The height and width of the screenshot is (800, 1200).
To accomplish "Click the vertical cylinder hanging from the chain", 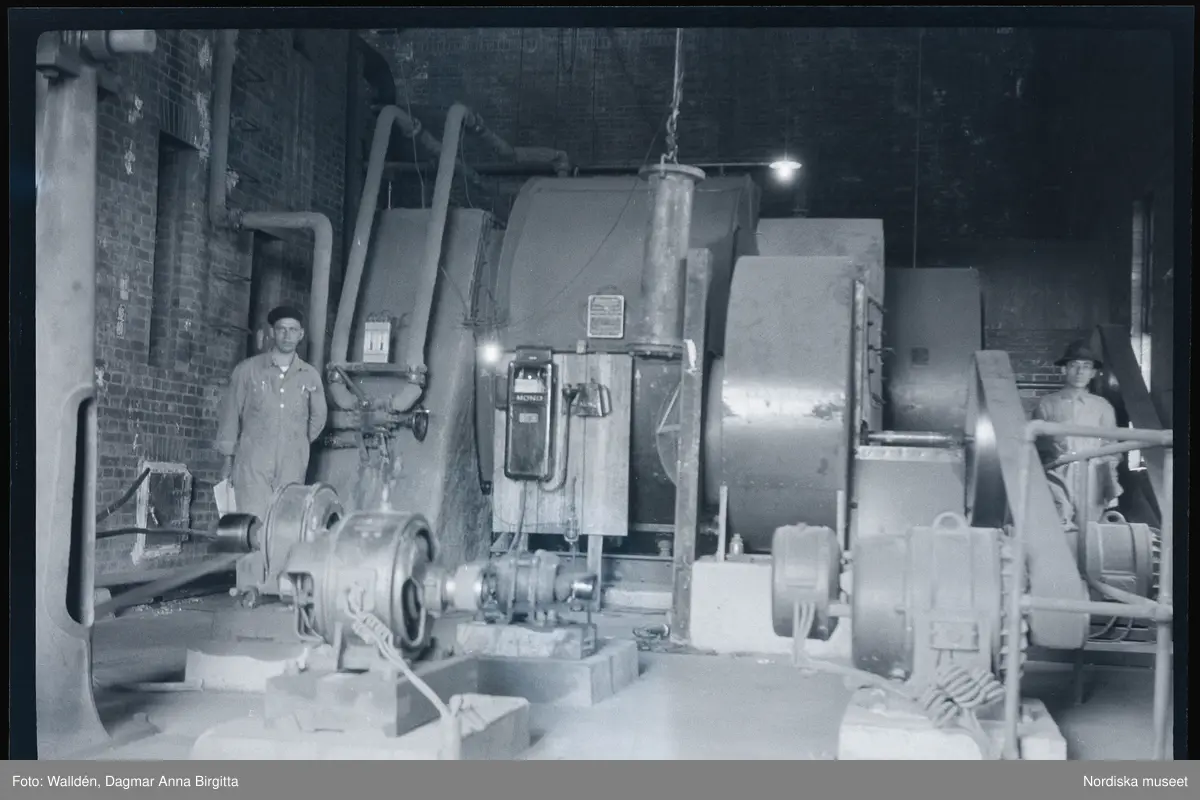I will pos(667,255).
